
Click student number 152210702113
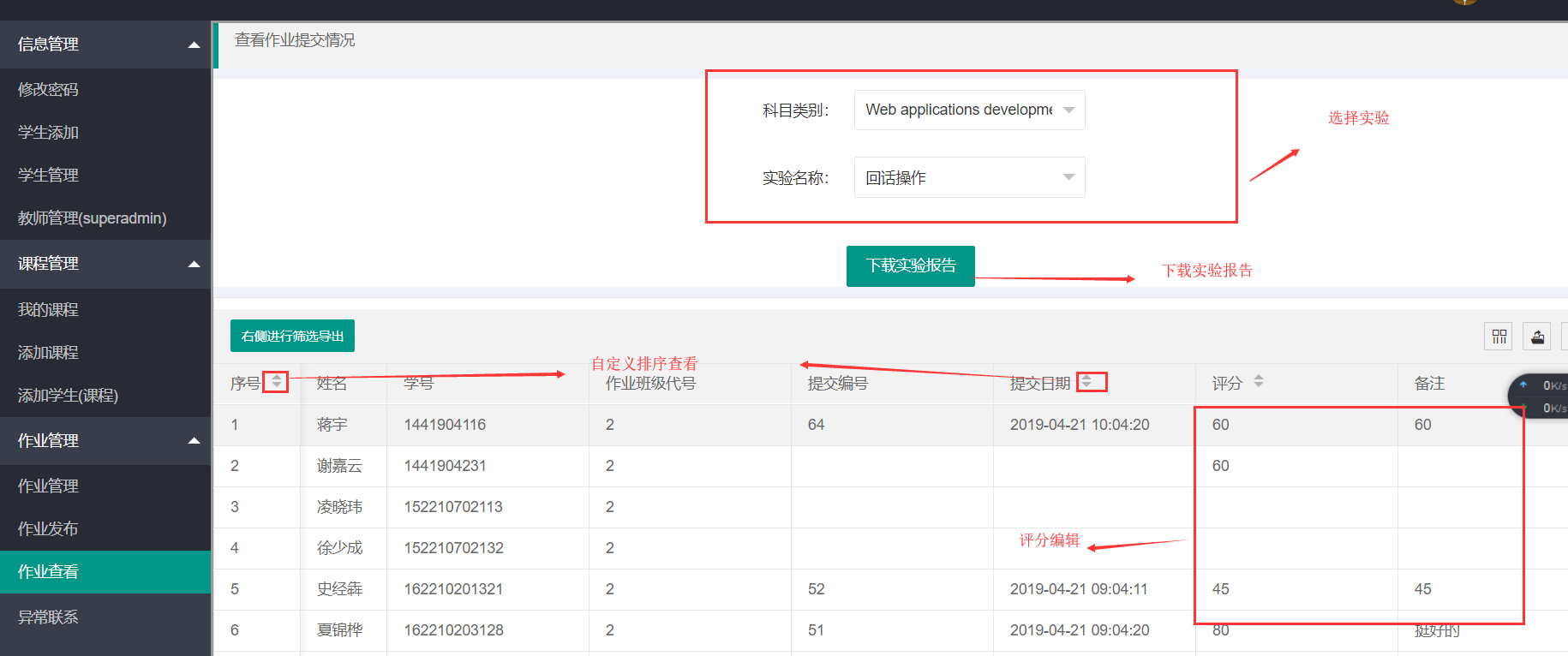pos(453,507)
